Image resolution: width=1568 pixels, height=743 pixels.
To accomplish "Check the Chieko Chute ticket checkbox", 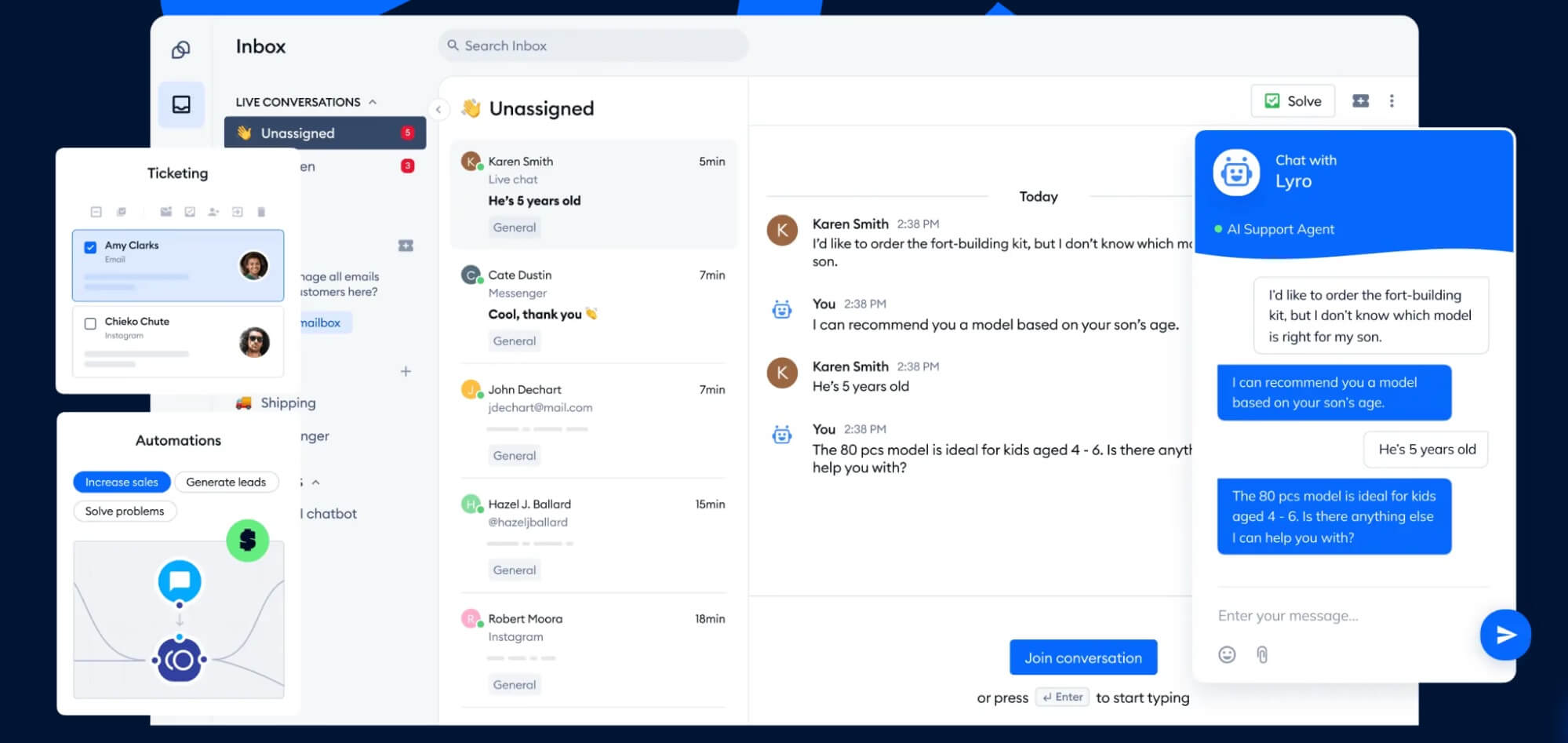I will [90, 323].
